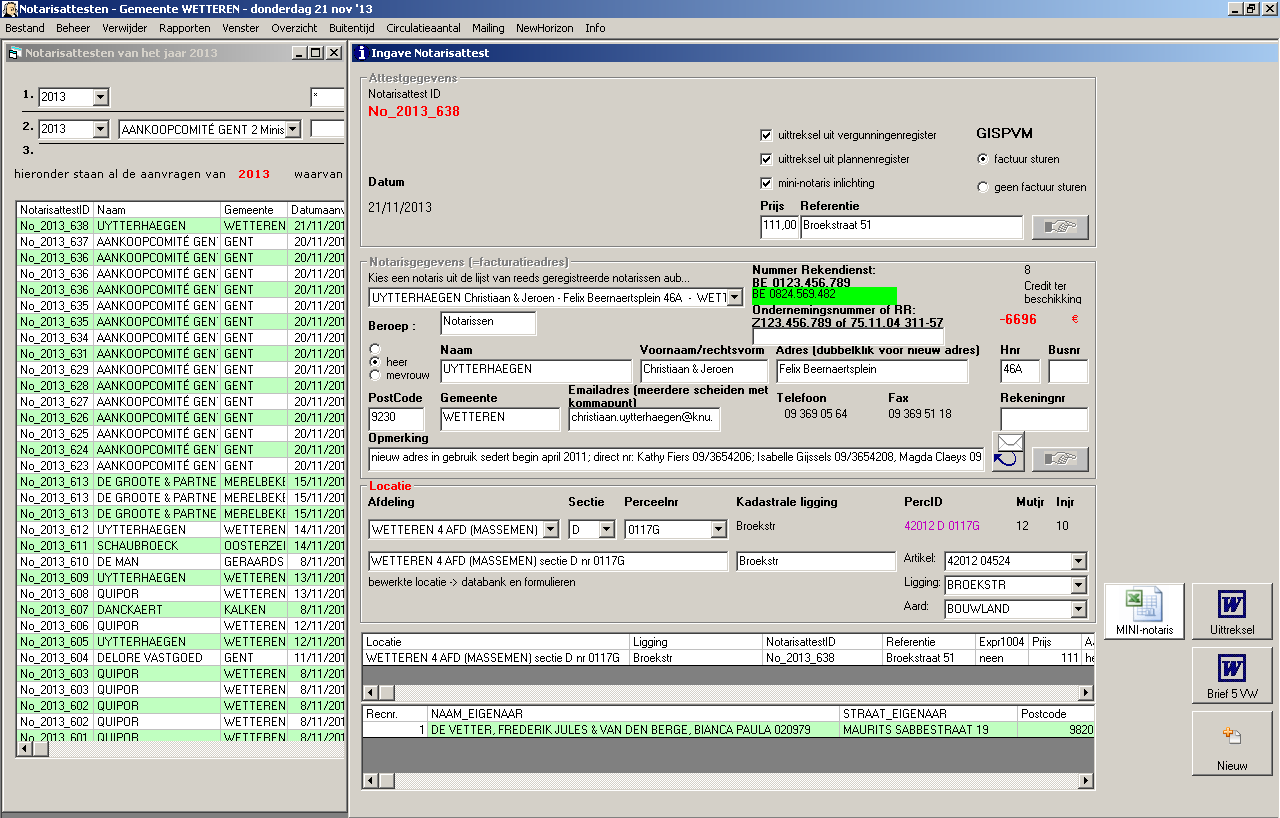This screenshot has width=1280, height=818.
Task: Select geen factuur sturen option
Action: tap(983, 187)
